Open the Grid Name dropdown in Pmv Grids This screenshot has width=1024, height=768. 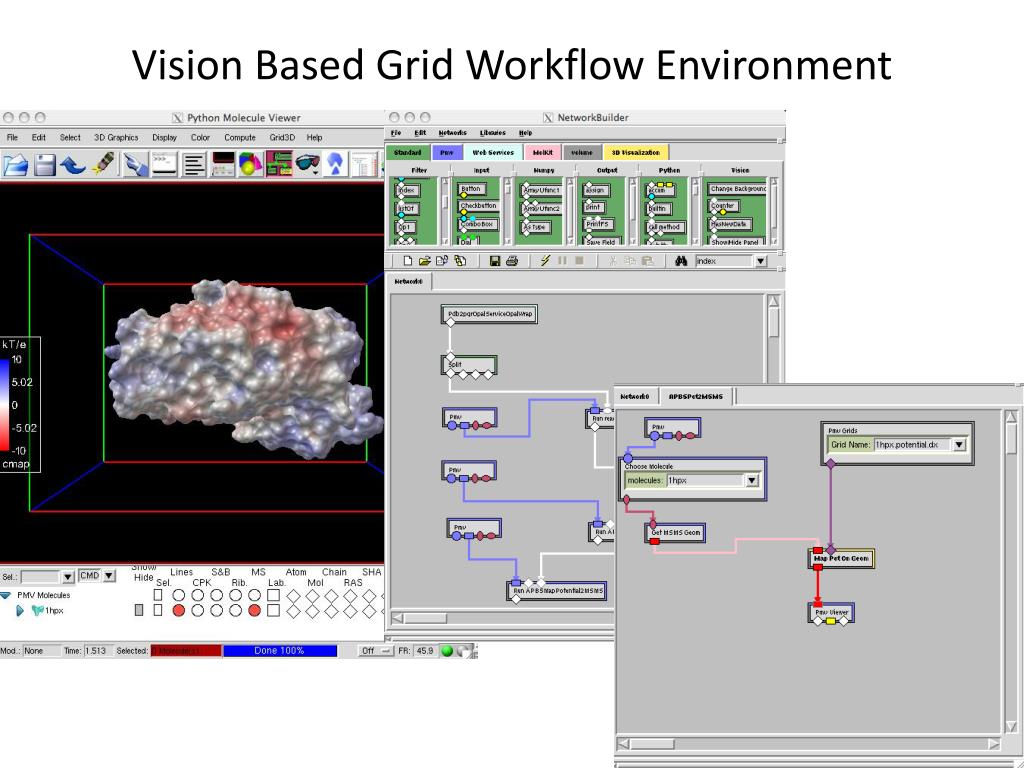959,445
